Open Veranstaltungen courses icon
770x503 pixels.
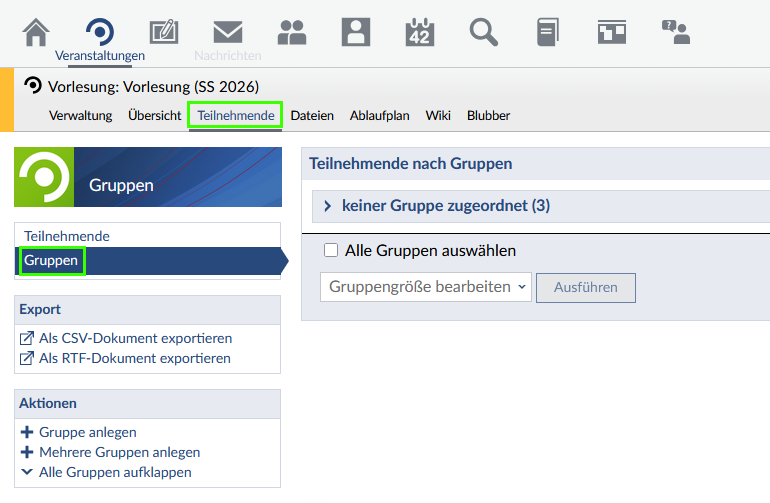[x=100, y=32]
